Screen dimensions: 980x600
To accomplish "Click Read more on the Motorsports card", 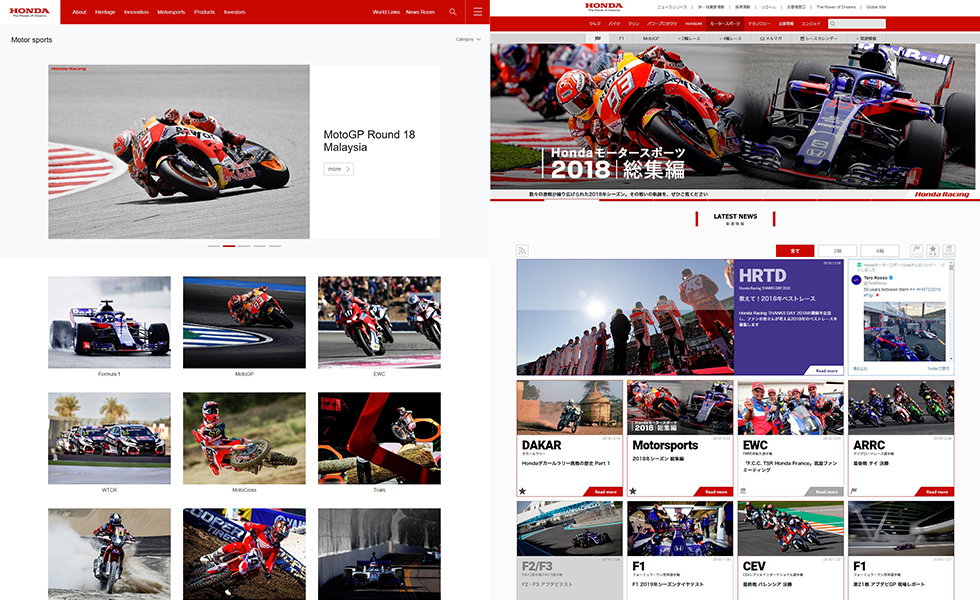I will [714, 492].
